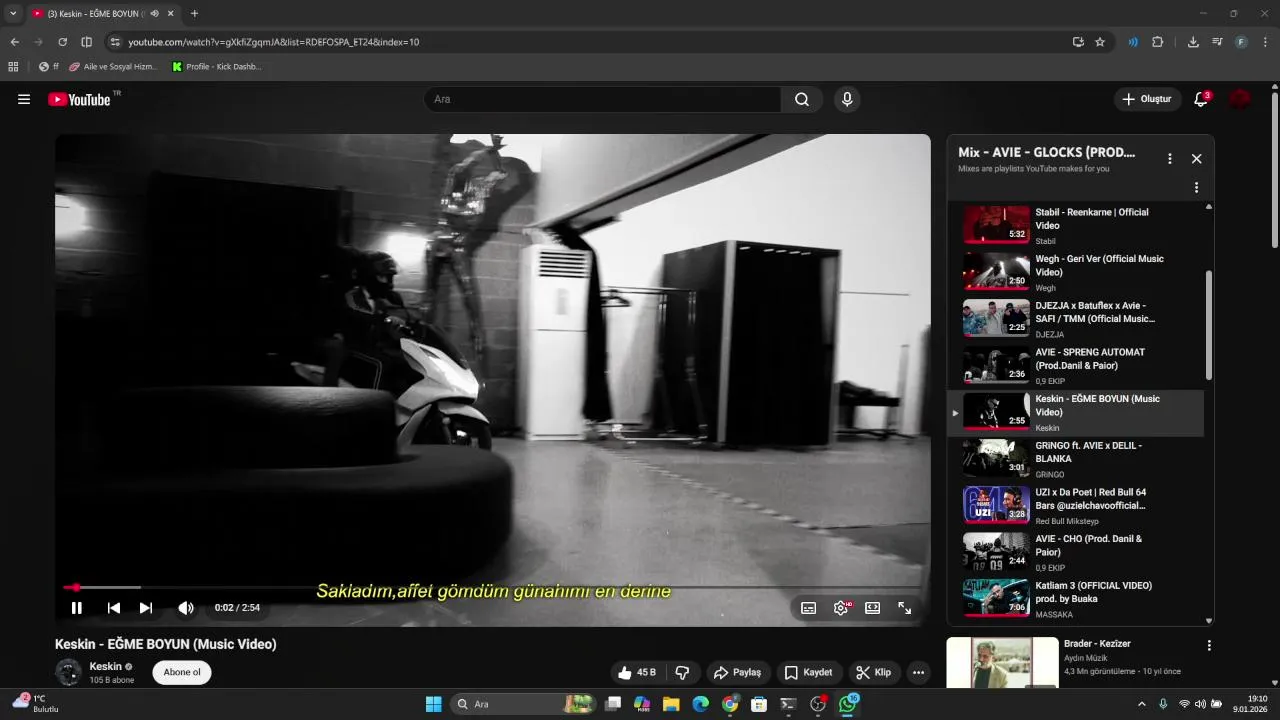
Task: Open the account avatar menu
Action: (x=1240, y=99)
